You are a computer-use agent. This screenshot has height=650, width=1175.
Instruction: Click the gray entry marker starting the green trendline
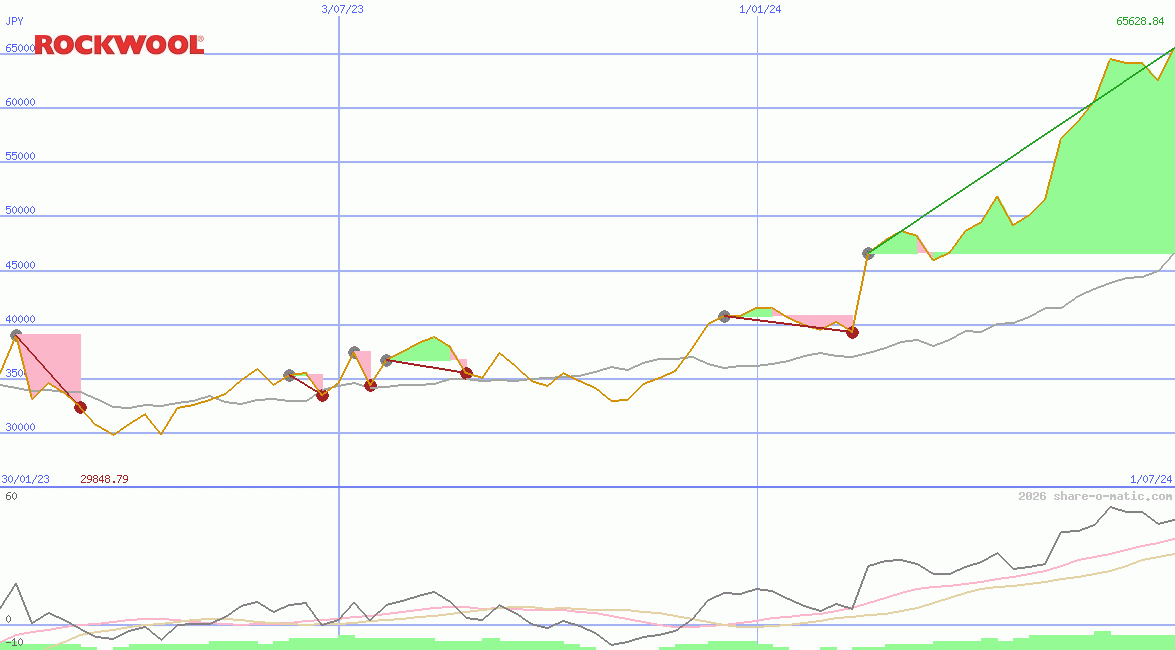pyautogui.click(x=868, y=253)
